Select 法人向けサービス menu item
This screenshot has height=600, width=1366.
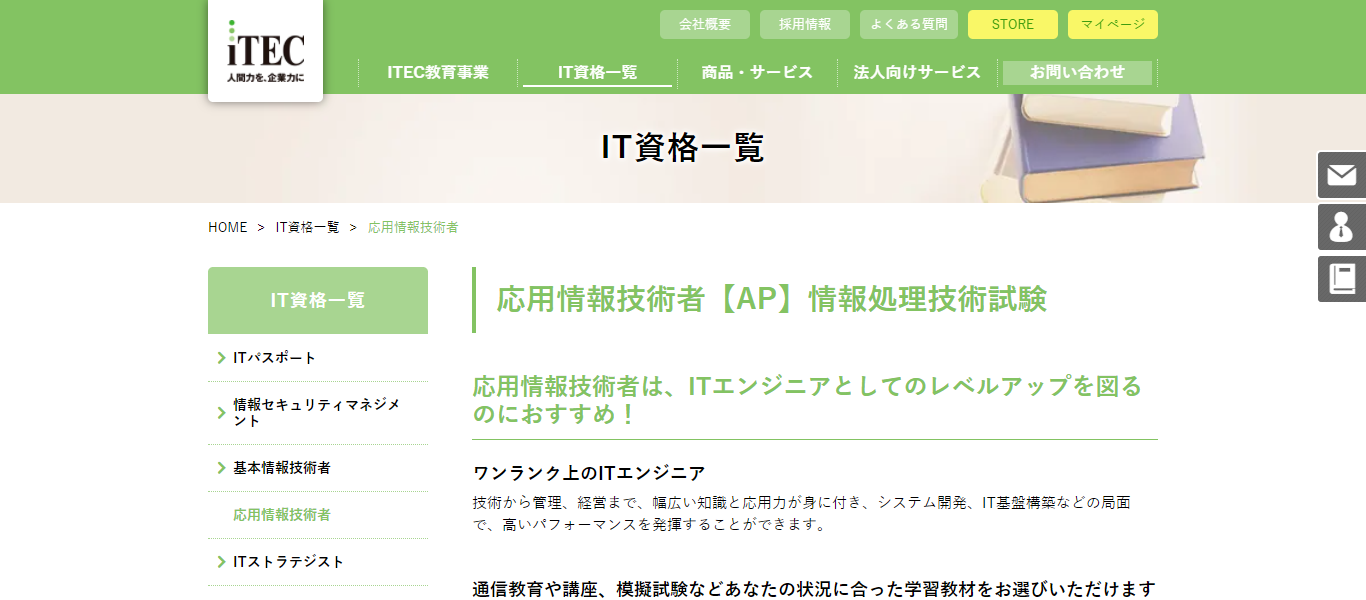point(917,73)
